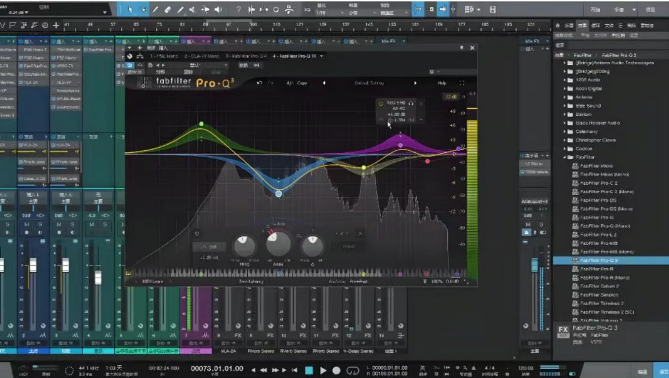This screenshot has width=669, height=378.
Task: Expand the Christopher Clews folder
Action: pyautogui.click(x=564, y=140)
